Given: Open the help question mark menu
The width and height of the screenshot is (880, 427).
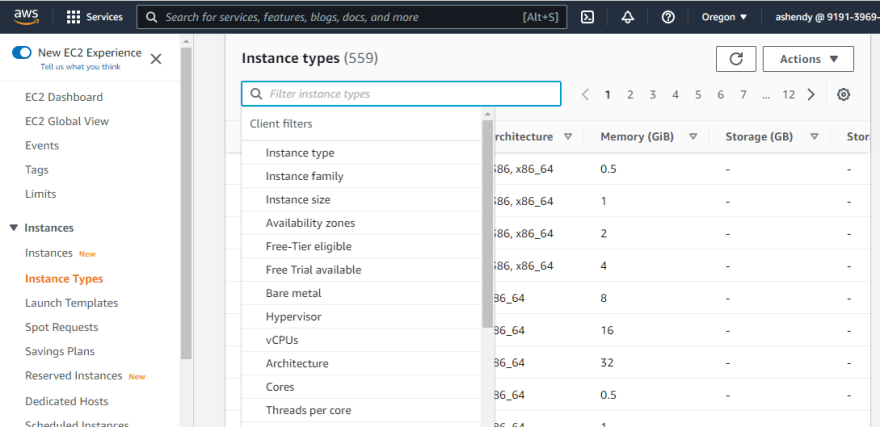Looking at the screenshot, I should (667, 17).
